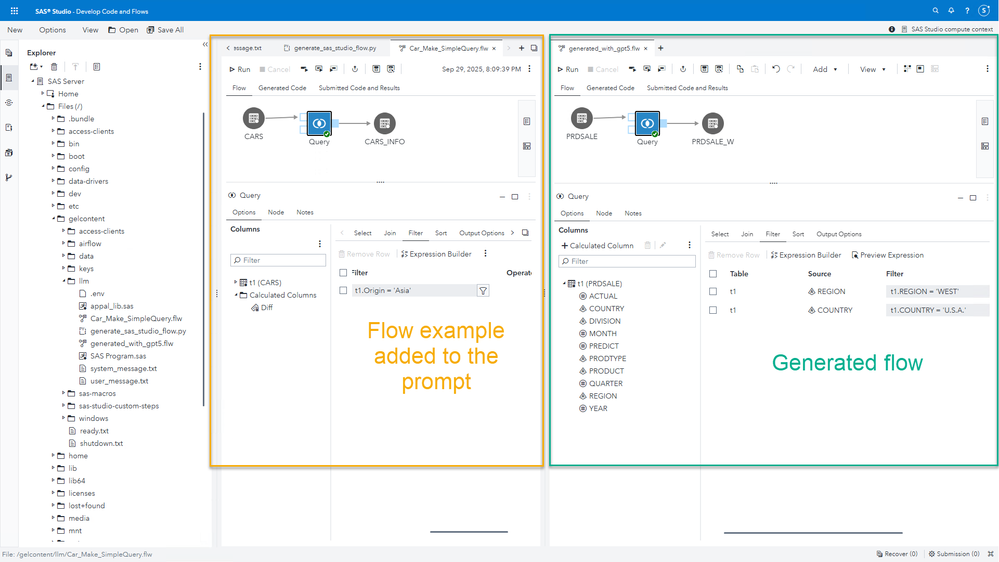Maximize Query pane in generated flow
This screenshot has width=999, height=562.
coord(973,198)
